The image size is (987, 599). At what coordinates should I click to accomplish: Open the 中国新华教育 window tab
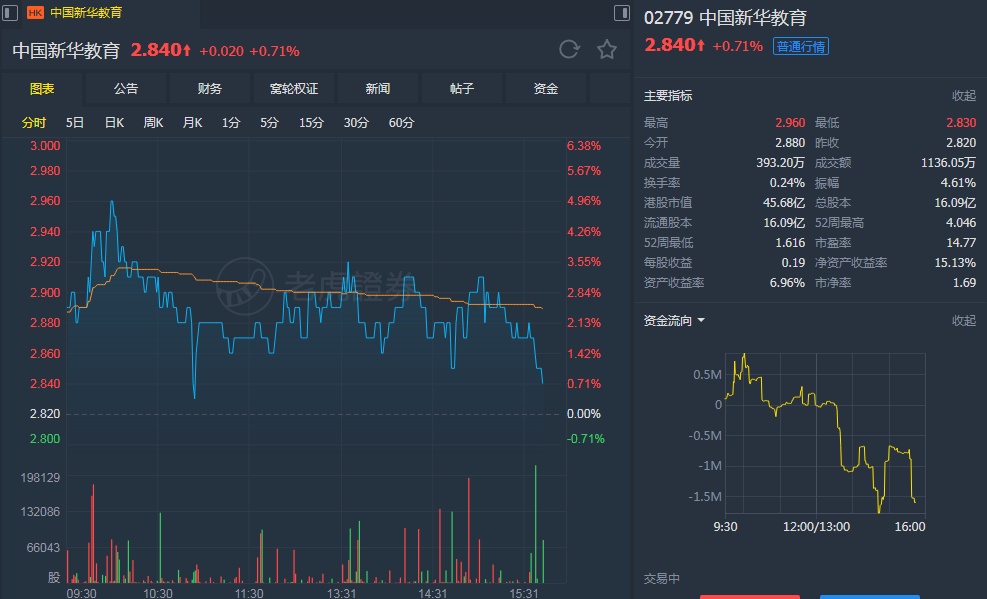(86, 13)
